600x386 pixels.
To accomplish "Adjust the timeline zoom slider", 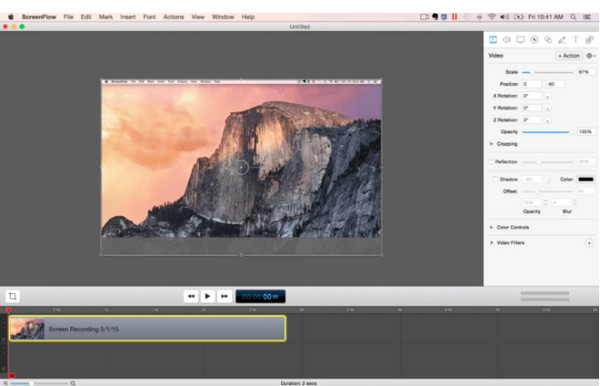I will [x=39, y=383].
